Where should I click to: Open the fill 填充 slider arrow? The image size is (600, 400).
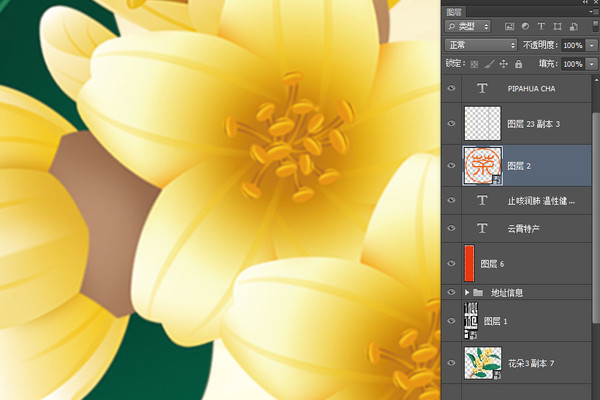[592, 64]
